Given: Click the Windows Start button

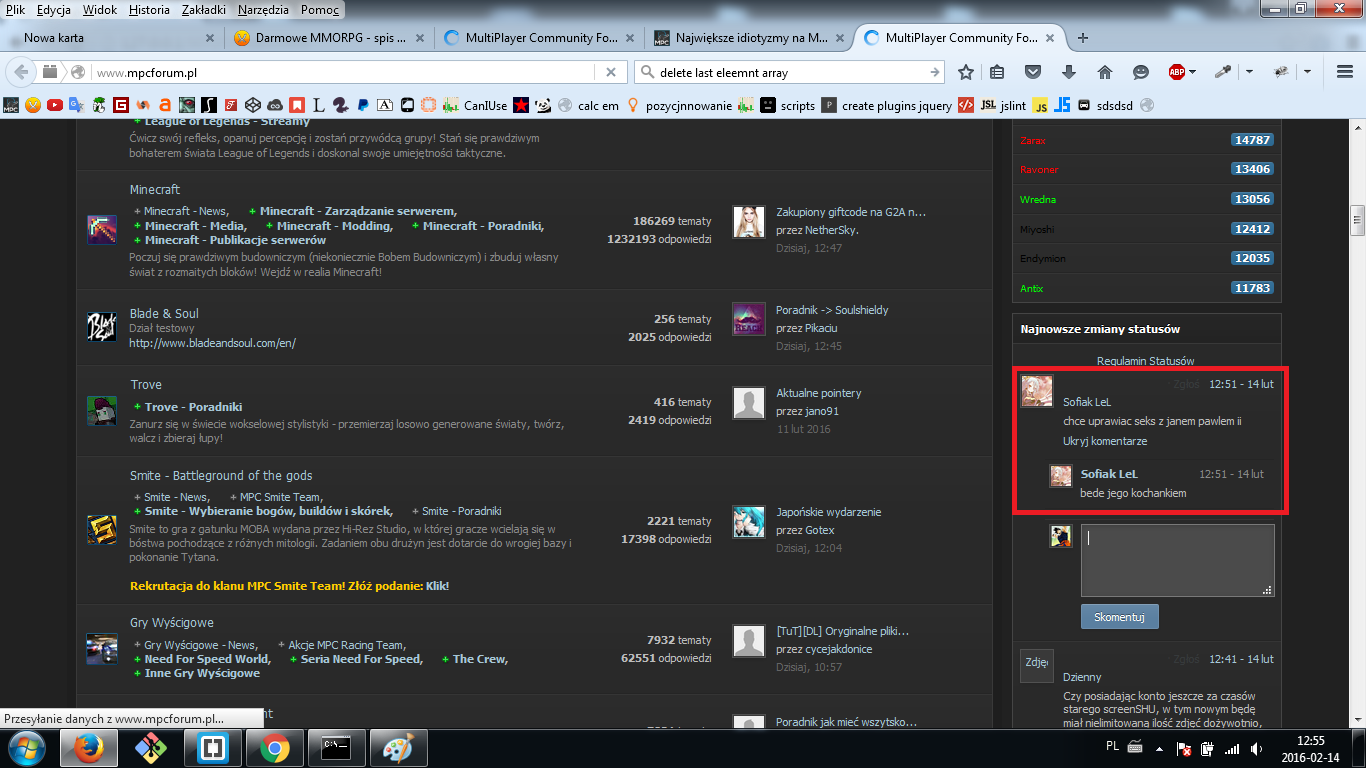Looking at the screenshot, I should pyautogui.click(x=26, y=748).
